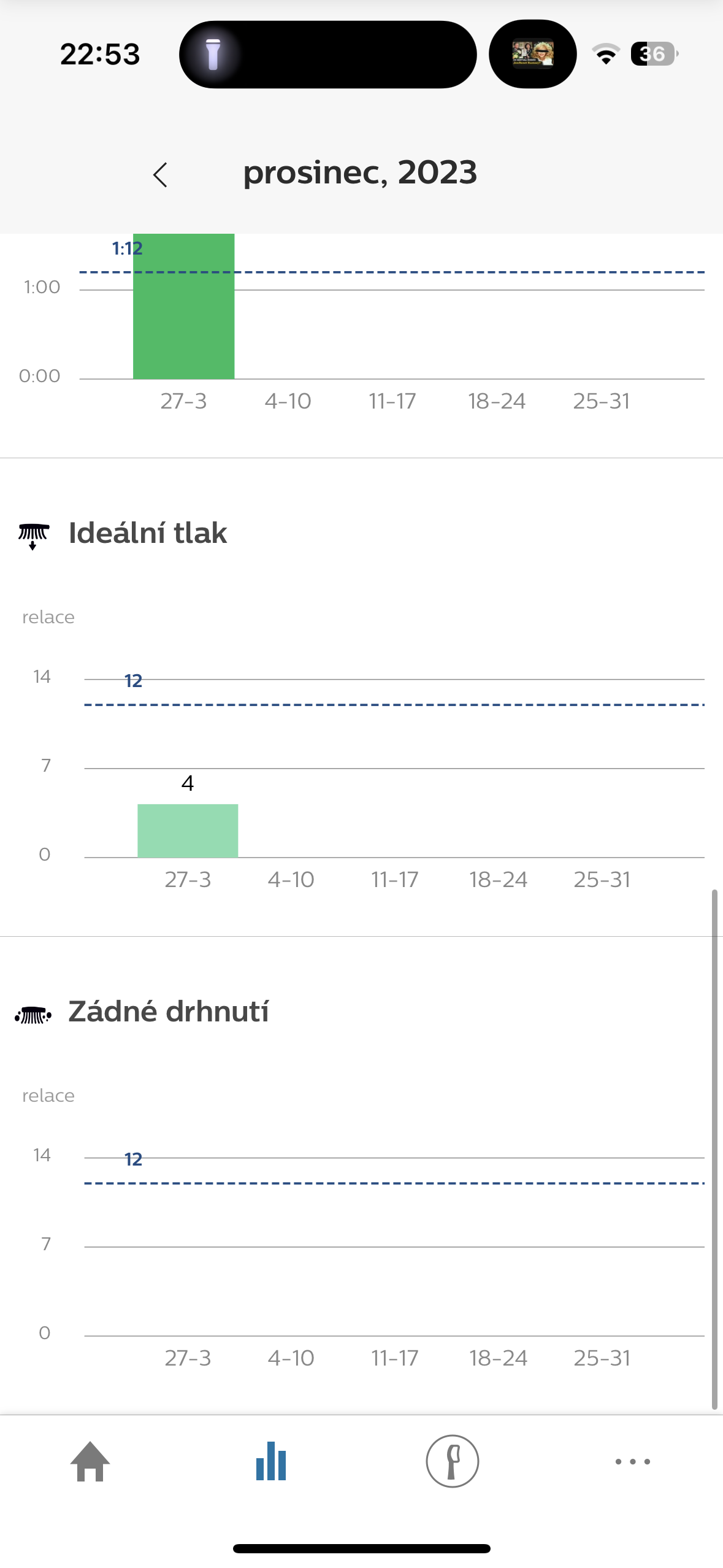Tap the 18-24 week label under Ideální tlak
The width and height of the screenshot is (723, 1568).
point(498,880)
